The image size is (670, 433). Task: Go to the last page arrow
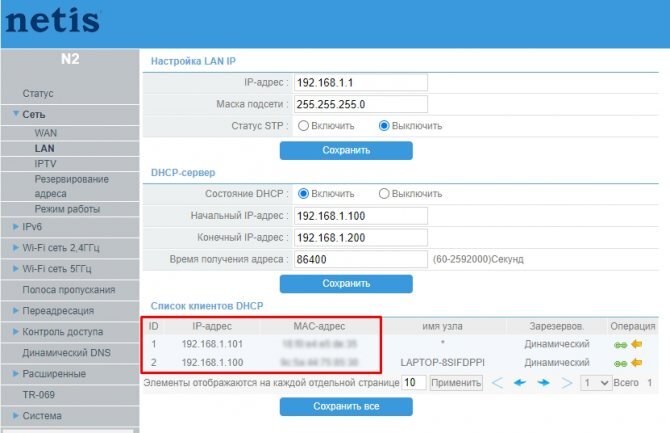pyautogui.click(x=567, y=383)
